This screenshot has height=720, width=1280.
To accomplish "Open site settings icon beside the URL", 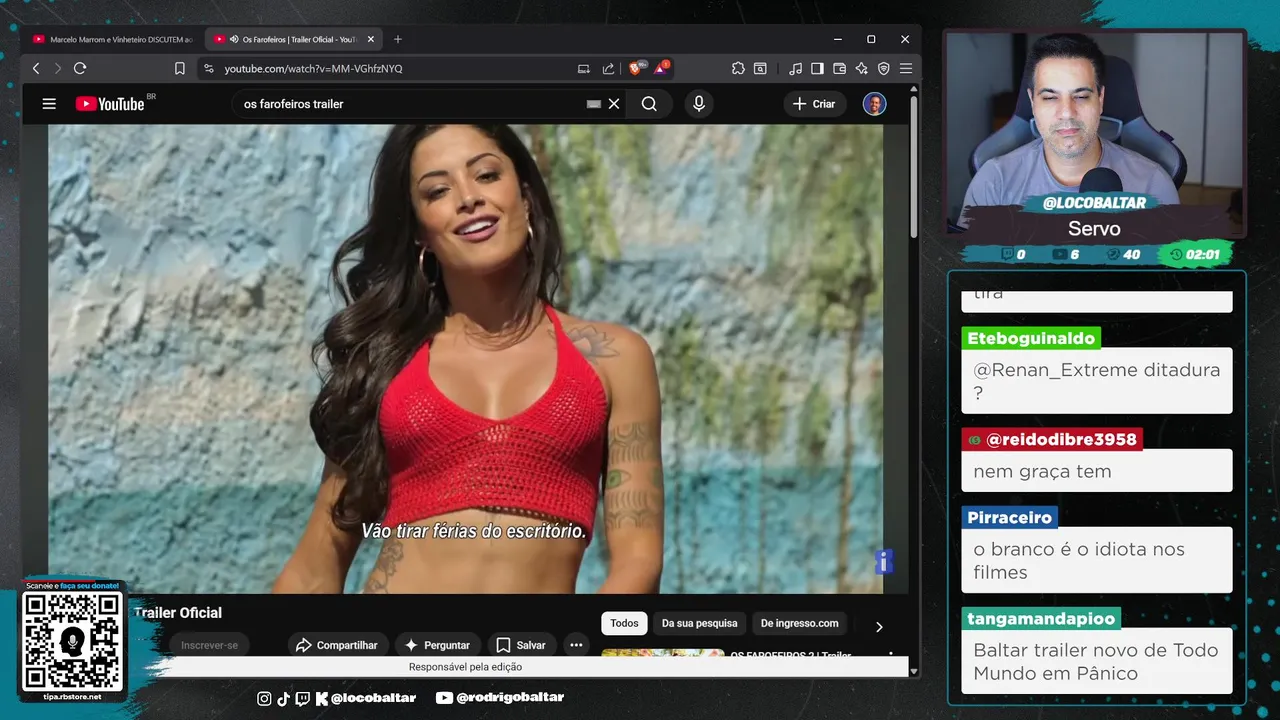I will (208, 68).
